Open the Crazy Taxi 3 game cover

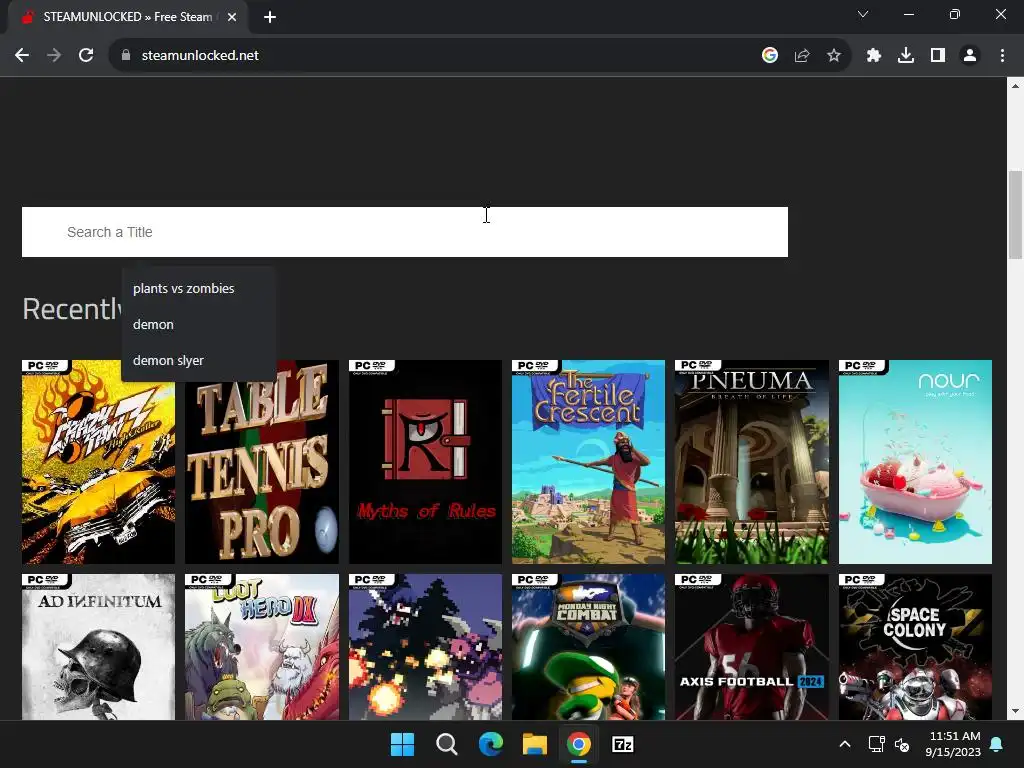[99, 462]
